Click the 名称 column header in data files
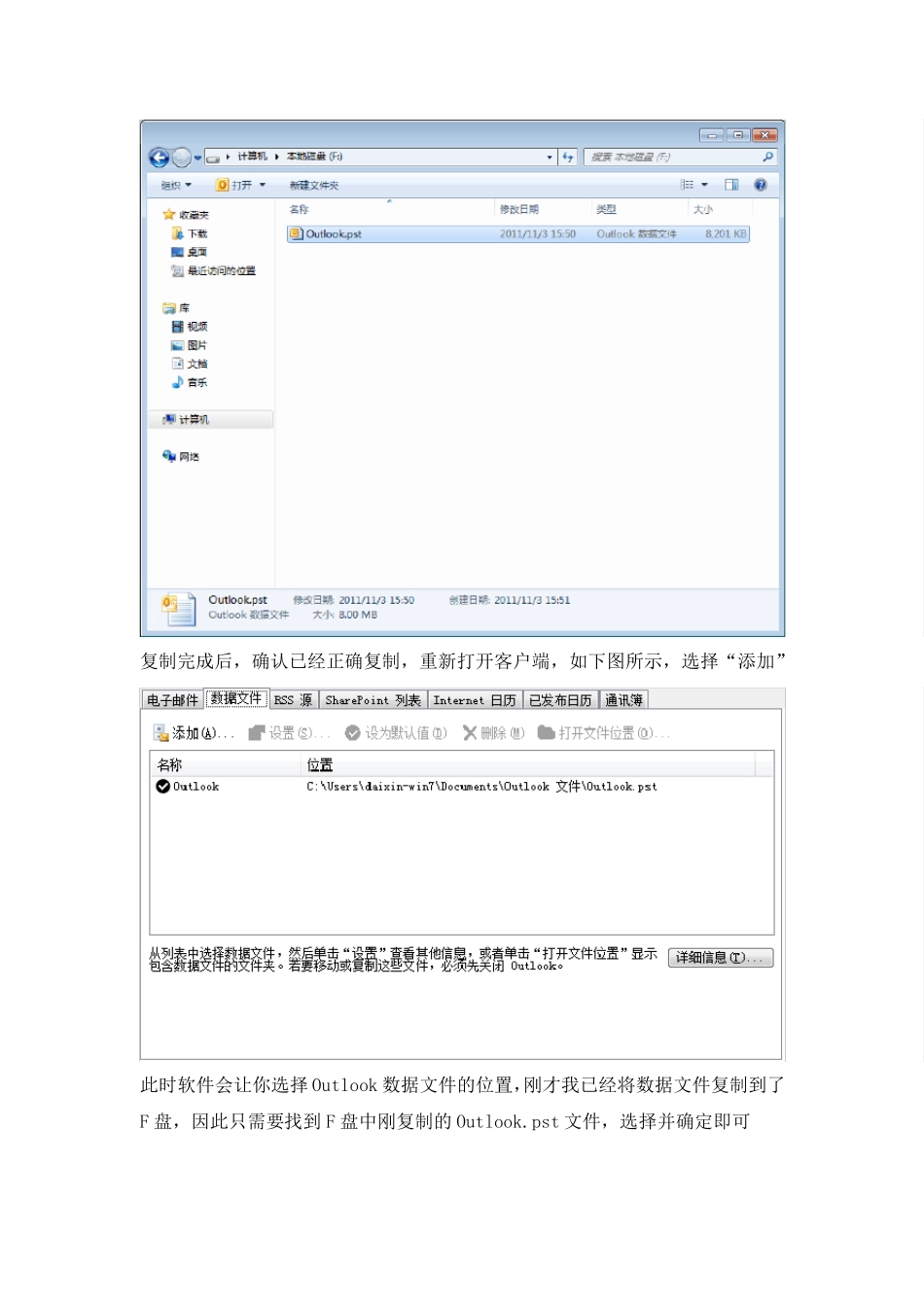Screen dimensions: 924x1307 pyautogui.click(x=227, y=764)
